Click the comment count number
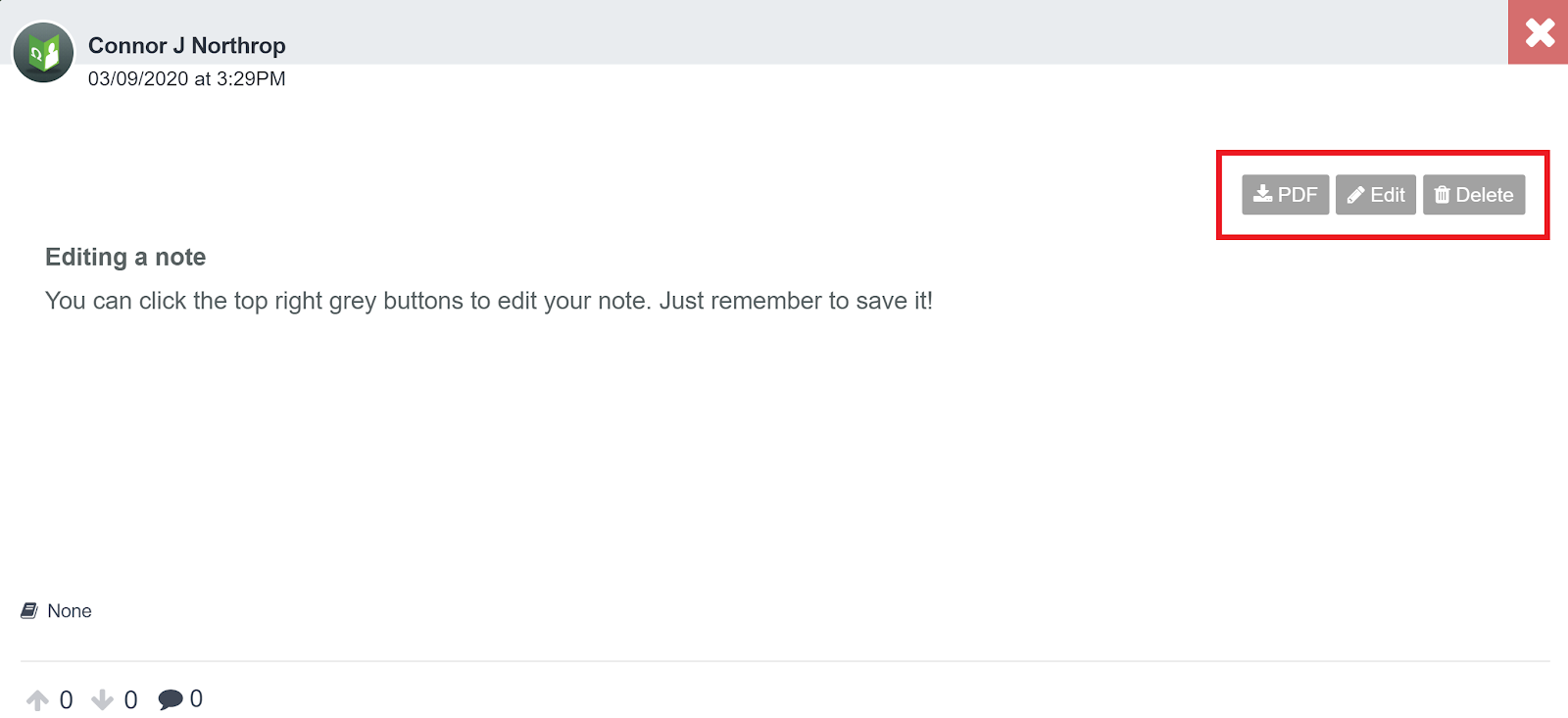This screenshot has height=718, width=1568. point(196,699)
